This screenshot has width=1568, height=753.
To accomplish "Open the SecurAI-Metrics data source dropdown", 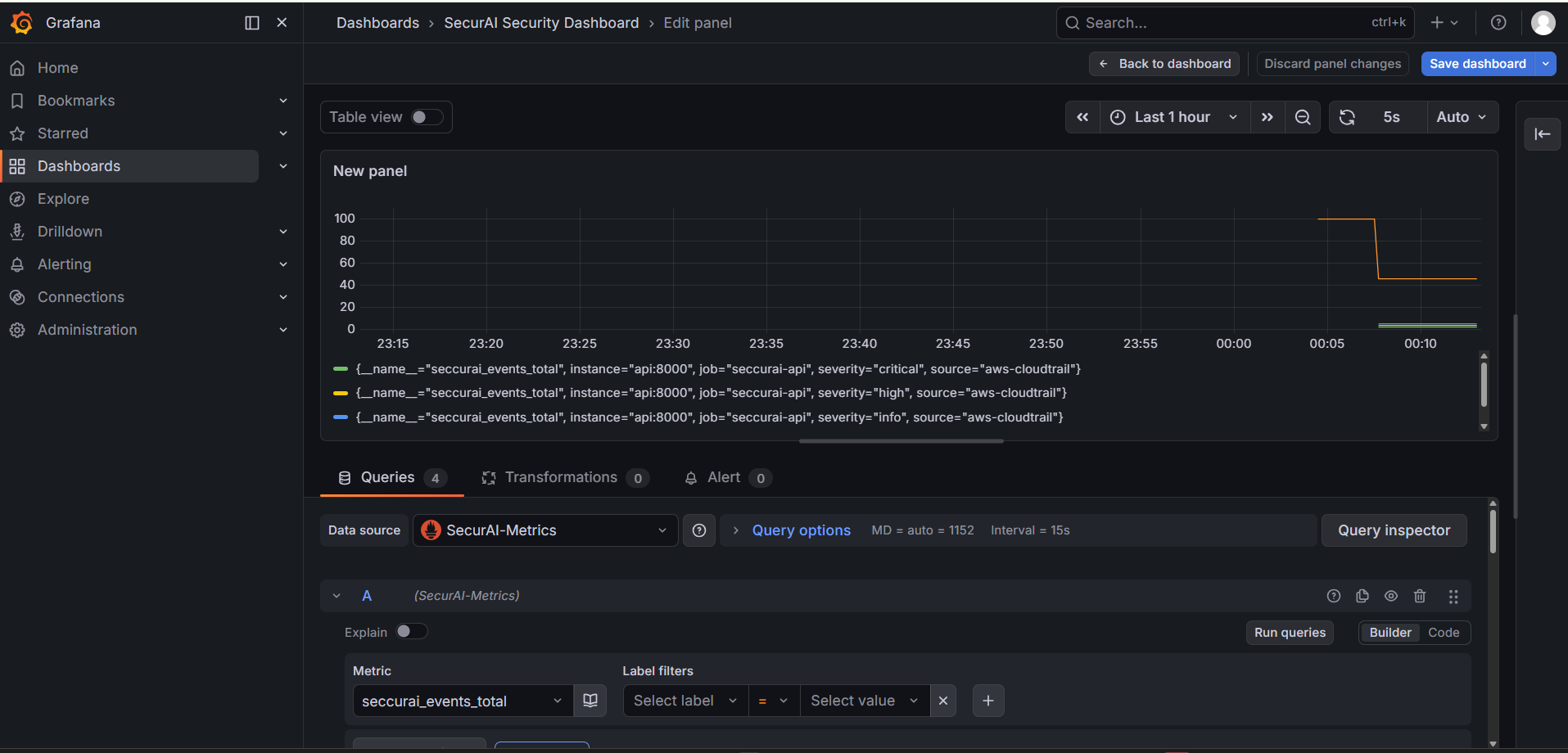I will (545, 530).
